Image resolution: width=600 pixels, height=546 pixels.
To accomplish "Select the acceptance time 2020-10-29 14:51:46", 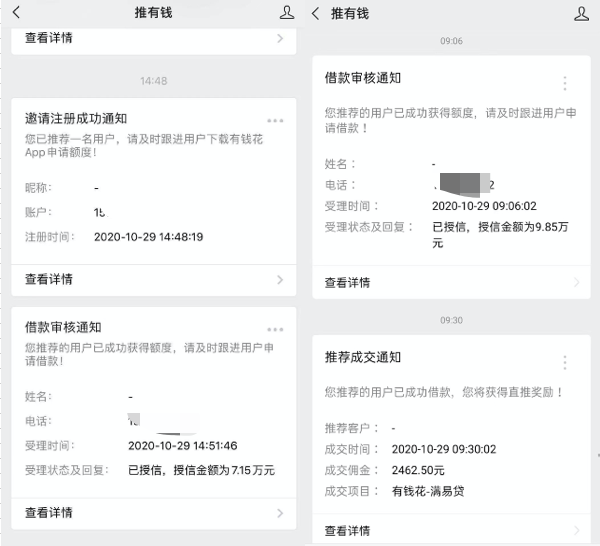I will pos(183,446).
